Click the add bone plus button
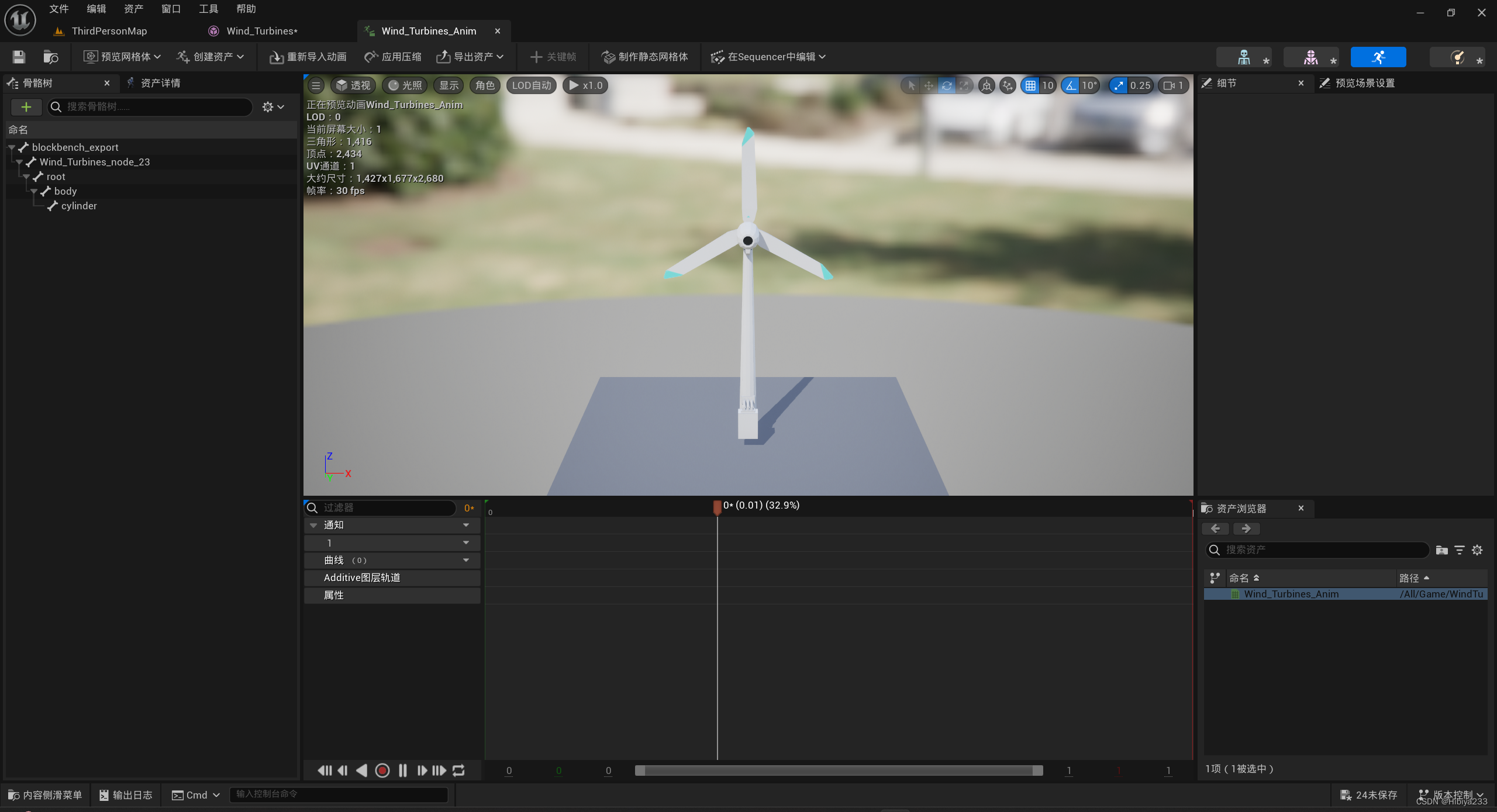 click(26, 106)
